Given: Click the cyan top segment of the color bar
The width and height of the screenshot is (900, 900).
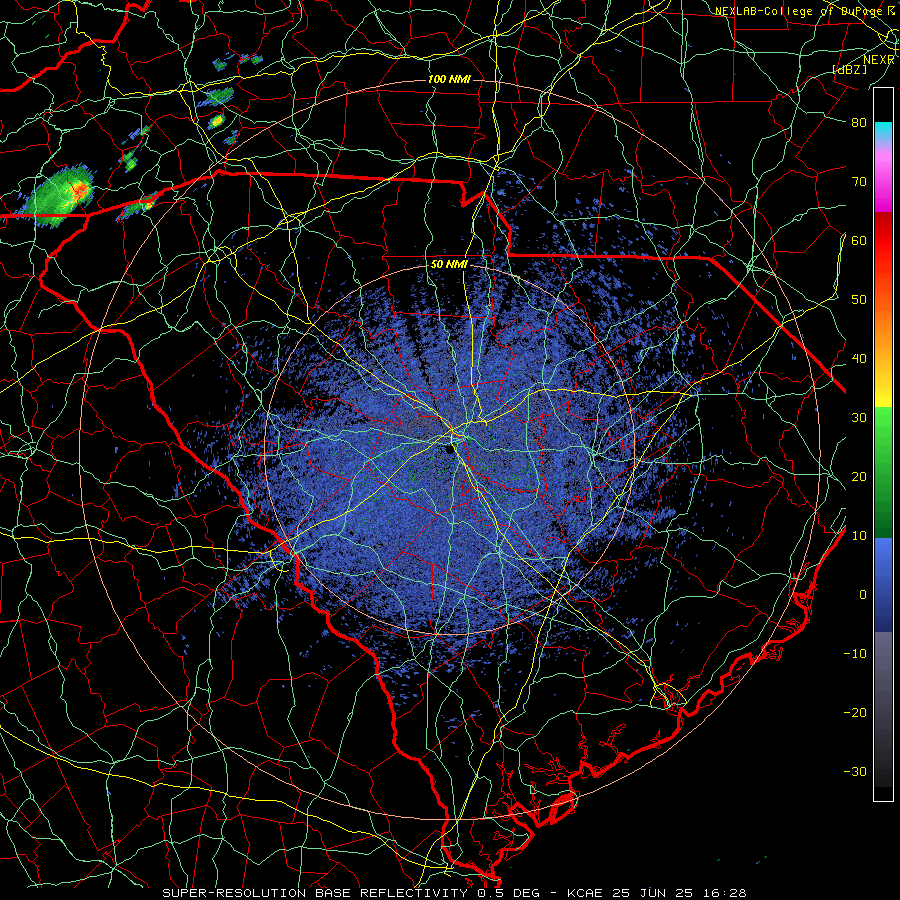Looking at the screenshot, I should click(883, 131).
